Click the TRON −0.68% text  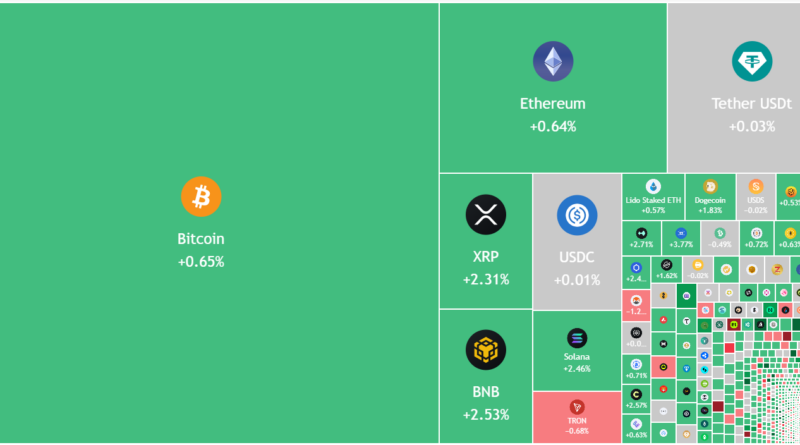pyautogui.click(x=576, y=432)
